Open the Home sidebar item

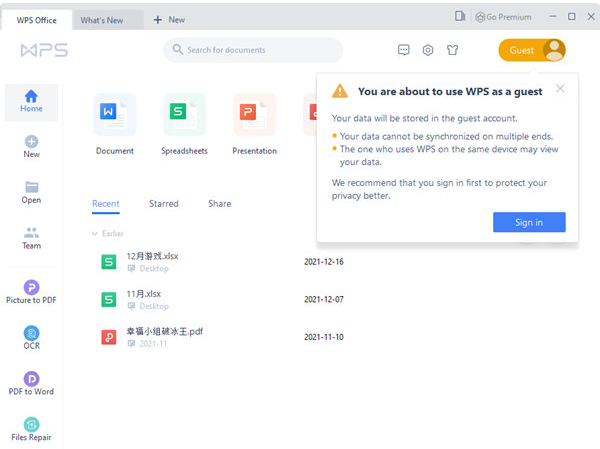[31, 102]
